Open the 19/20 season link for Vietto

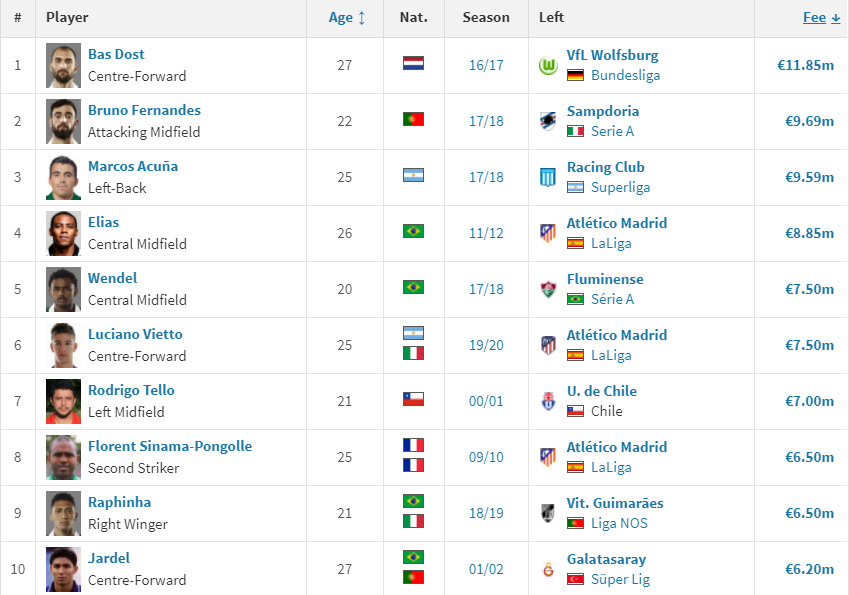point(486,345)
